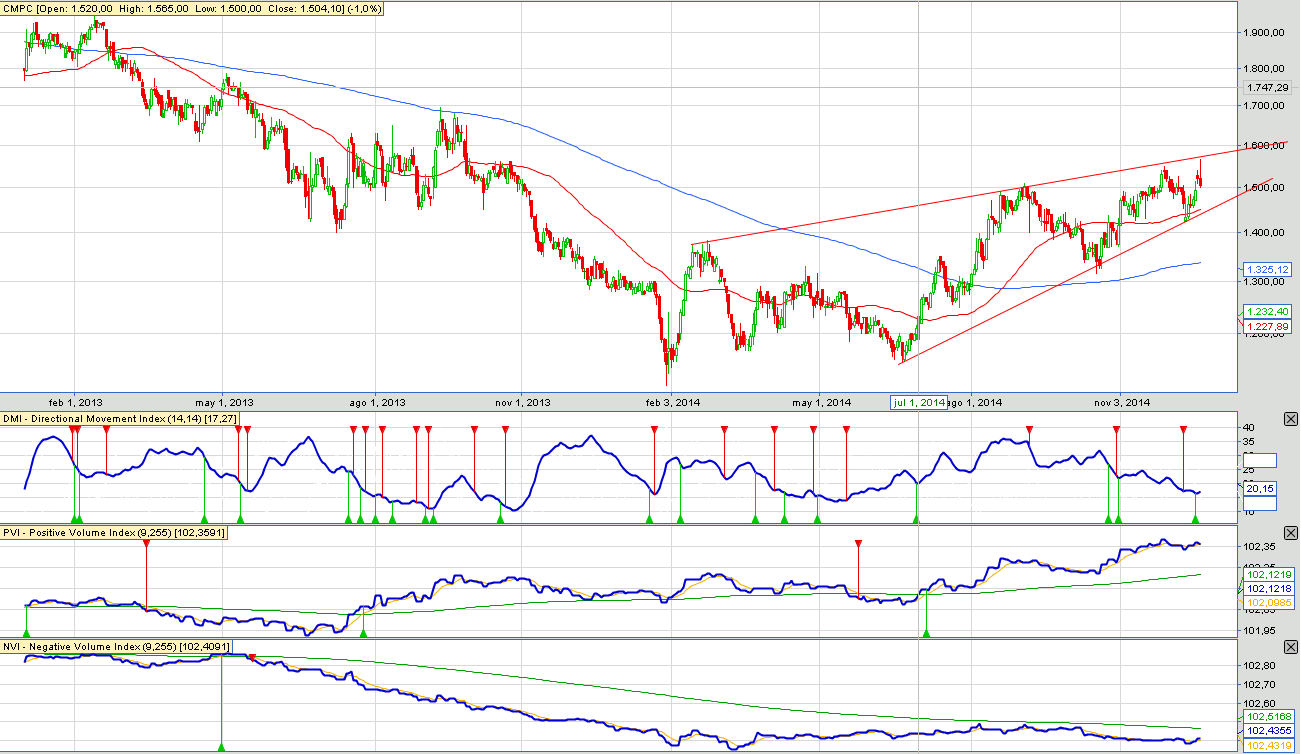Click the green 1.232,40 price axis tag
The width and height of the screenshot is (1301, 754).
pyautogui.click(x=1266, y=312)
